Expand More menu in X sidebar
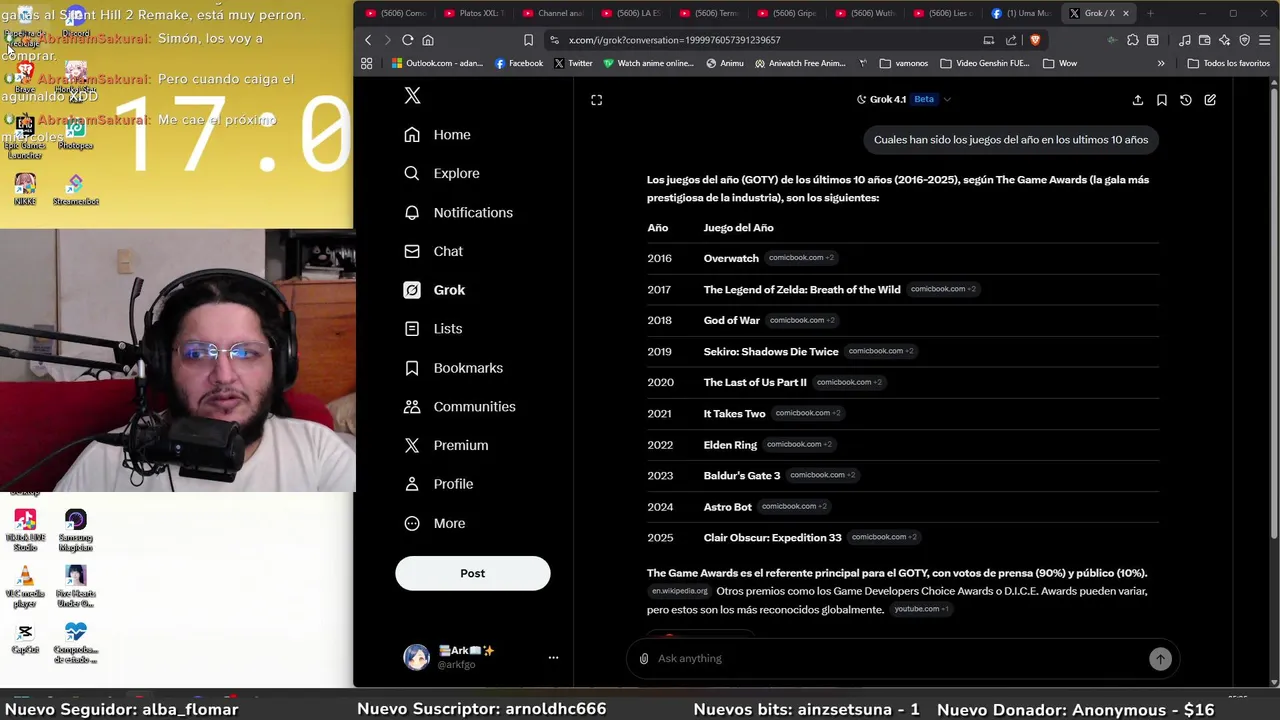The height and width of the screenshot is (720, 1280). click(x=434, y=523)
